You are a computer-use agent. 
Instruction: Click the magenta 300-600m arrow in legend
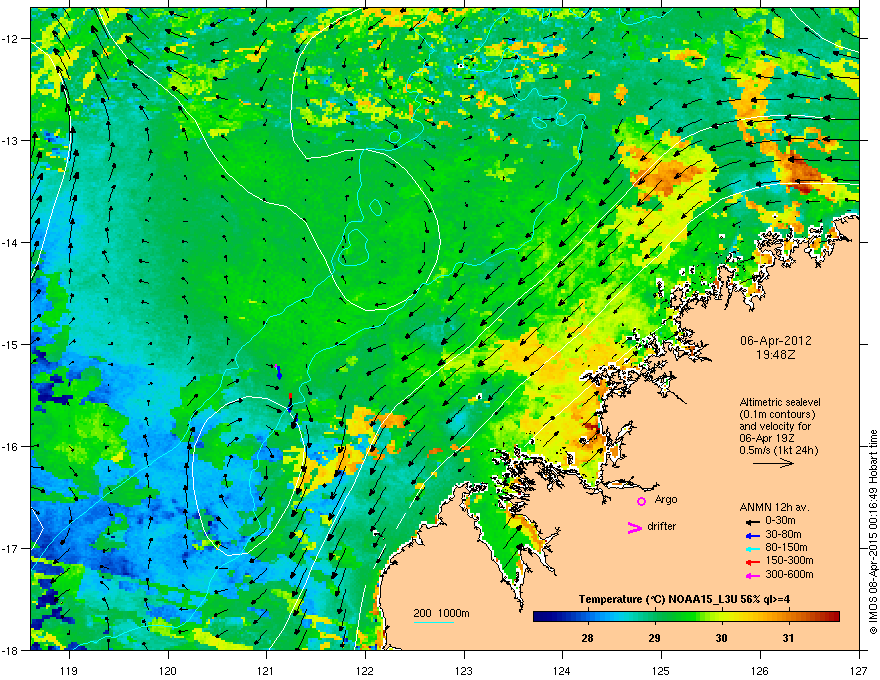(x=753, y=575)
